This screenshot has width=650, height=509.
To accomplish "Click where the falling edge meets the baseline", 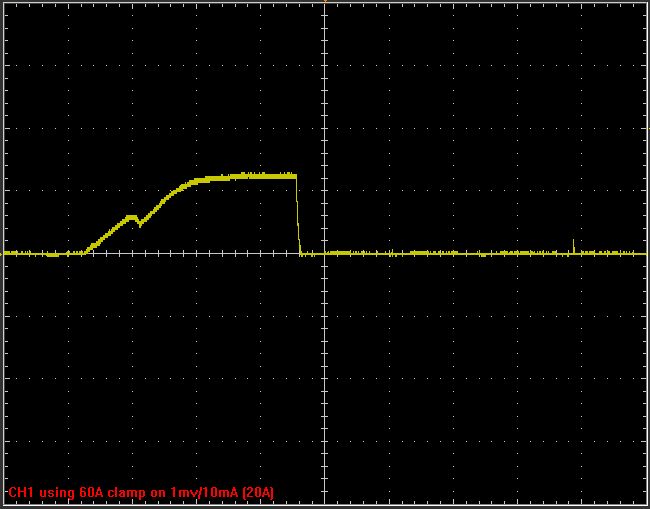I will pos(301,253).
